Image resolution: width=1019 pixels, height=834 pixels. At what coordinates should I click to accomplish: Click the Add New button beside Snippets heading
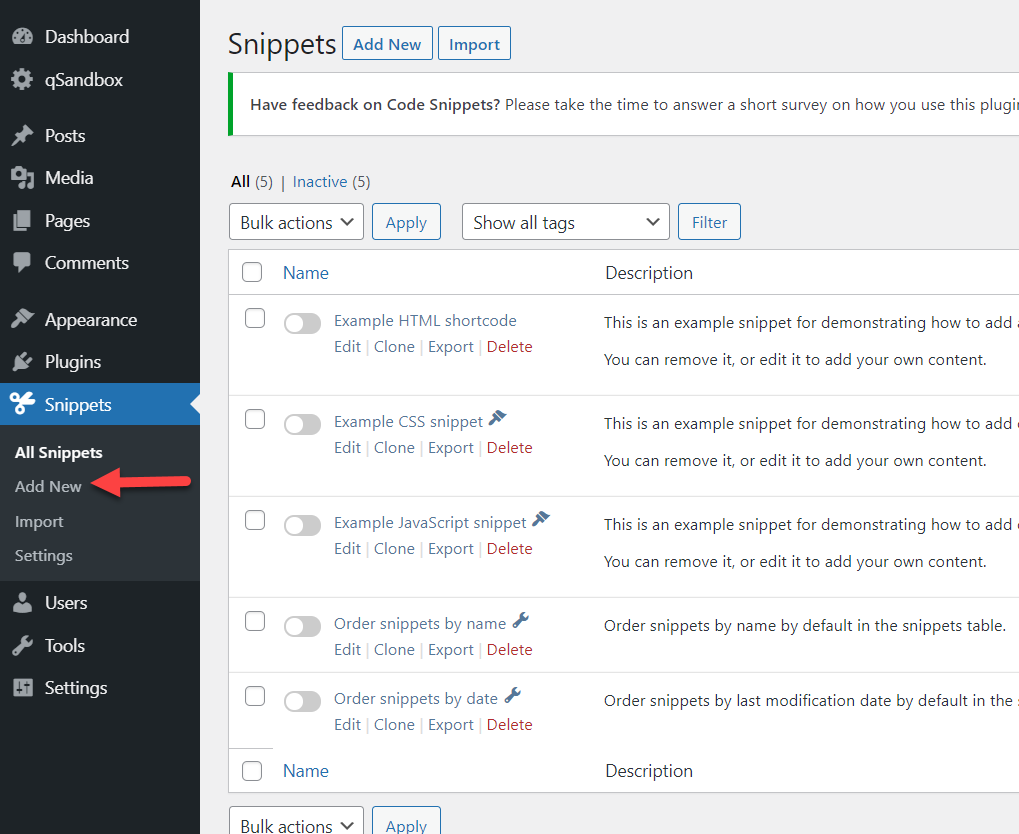click(387, 44)
